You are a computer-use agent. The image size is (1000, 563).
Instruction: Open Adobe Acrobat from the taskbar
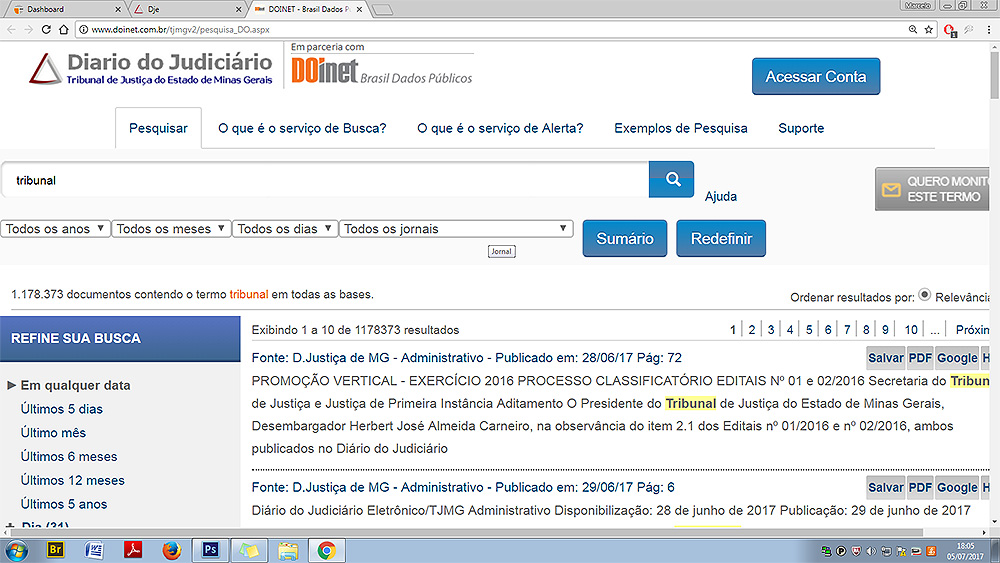point(133,550)
